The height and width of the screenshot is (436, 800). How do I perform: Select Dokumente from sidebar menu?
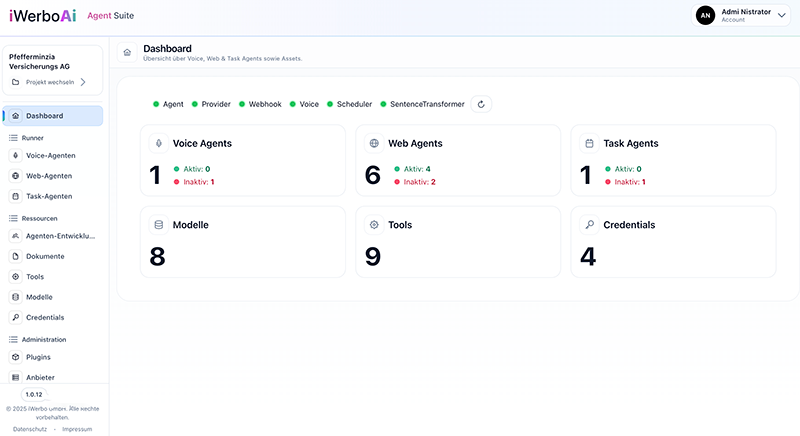pyautogui.click(x=45, y=256)
